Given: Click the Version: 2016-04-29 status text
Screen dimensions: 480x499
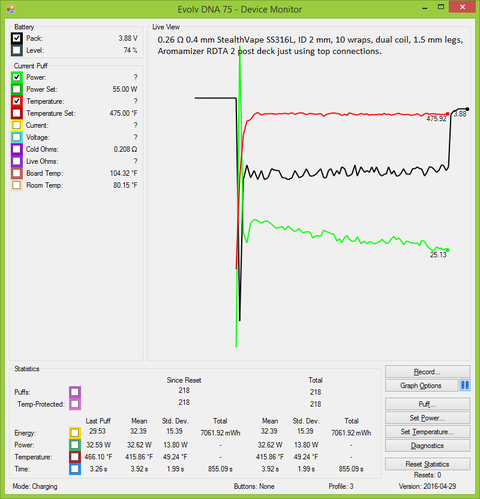Looking at the screenshot, I should tap(427, 487).
